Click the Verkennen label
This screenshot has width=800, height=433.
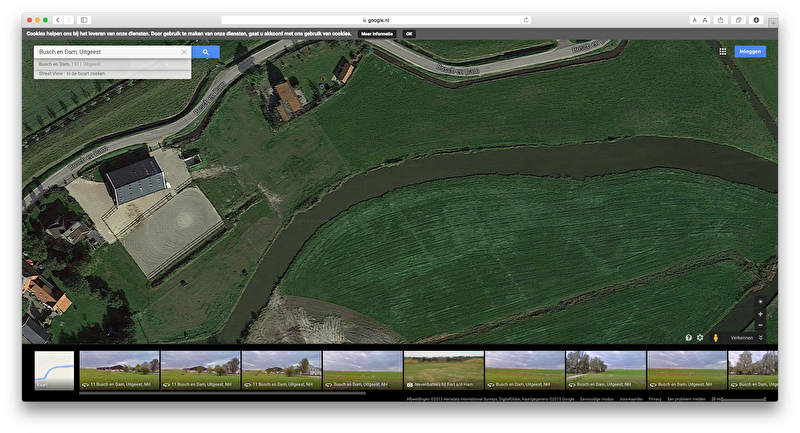[x=741, y=338]
